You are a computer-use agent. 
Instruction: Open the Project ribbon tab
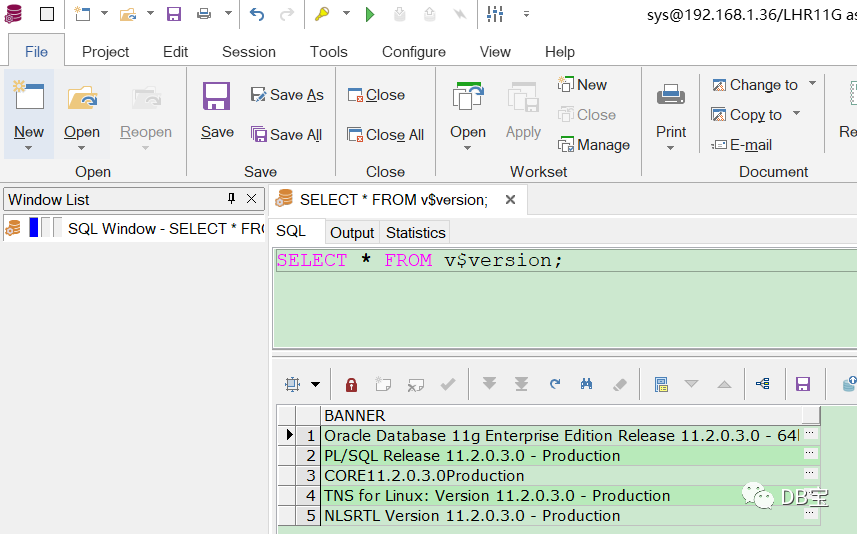coord(105,52)
